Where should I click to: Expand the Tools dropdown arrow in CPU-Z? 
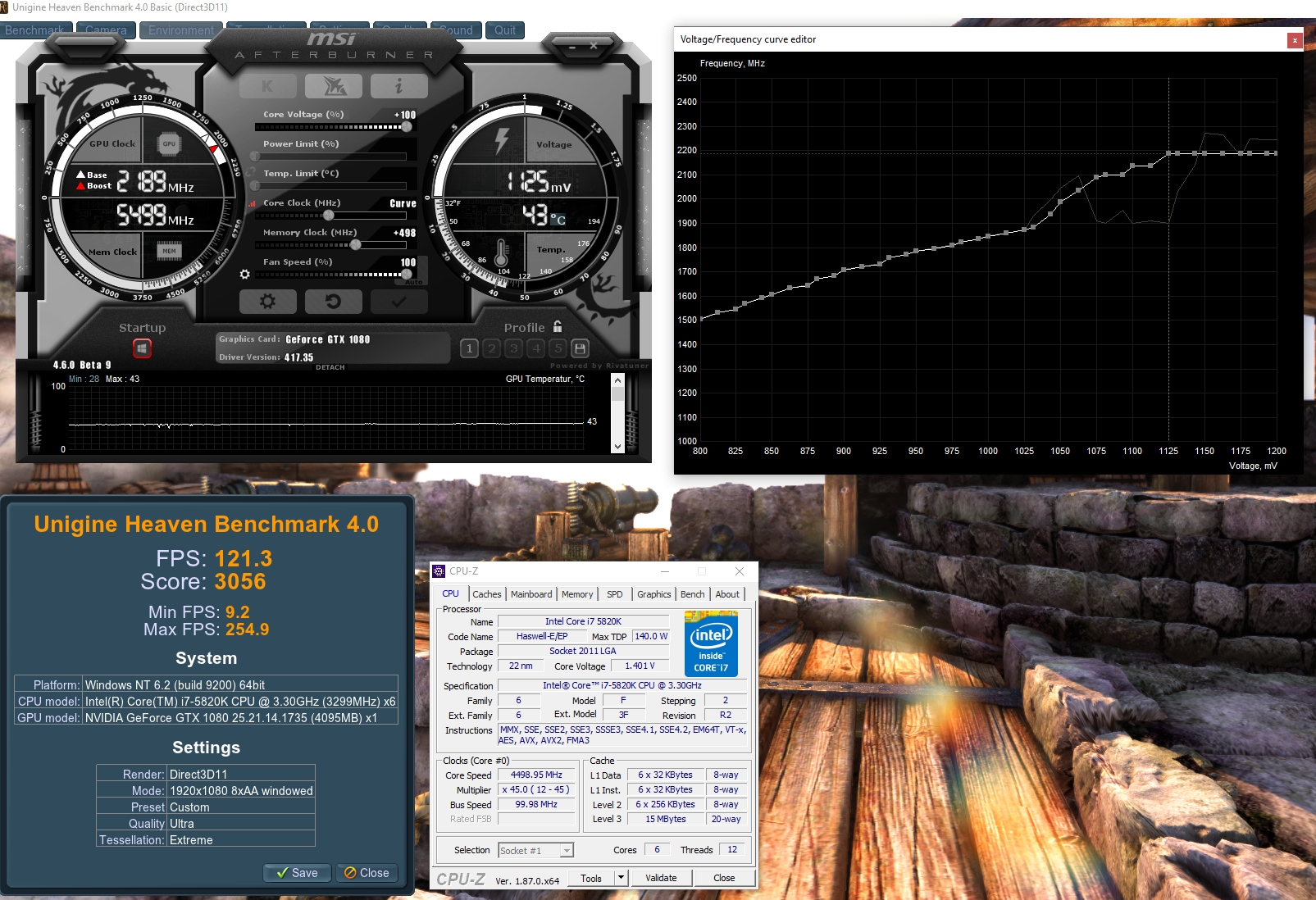(621, 878)
